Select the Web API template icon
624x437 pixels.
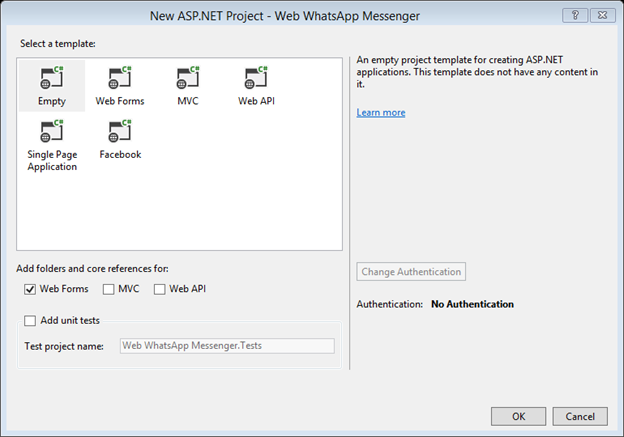(254, 78)
